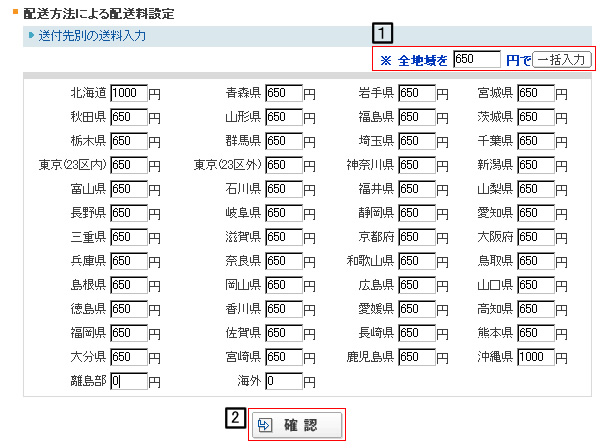Image resolution: width=602 pixels, height=448 pixels.
Task: Click the 山口県 shipping fee field
Action: pyautogui.click(x=536, y=285)
